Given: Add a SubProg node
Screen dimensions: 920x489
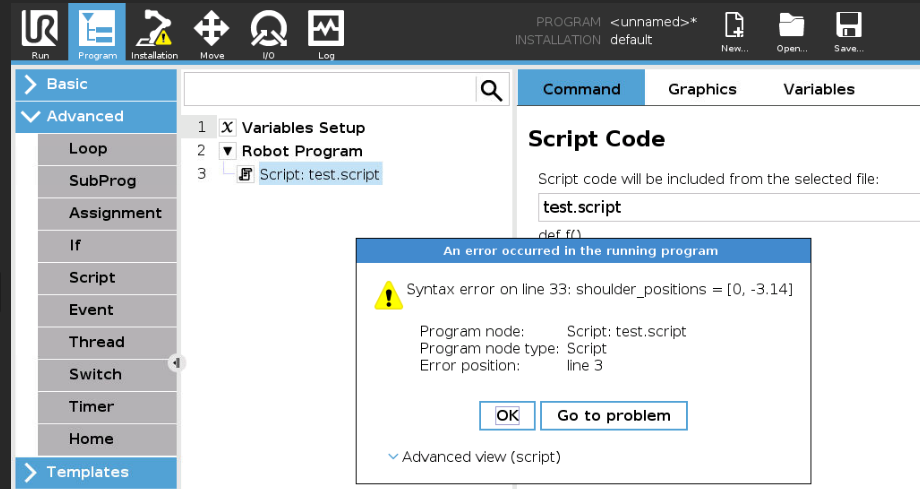Looking at the screenshot, I should coord(107,181).
